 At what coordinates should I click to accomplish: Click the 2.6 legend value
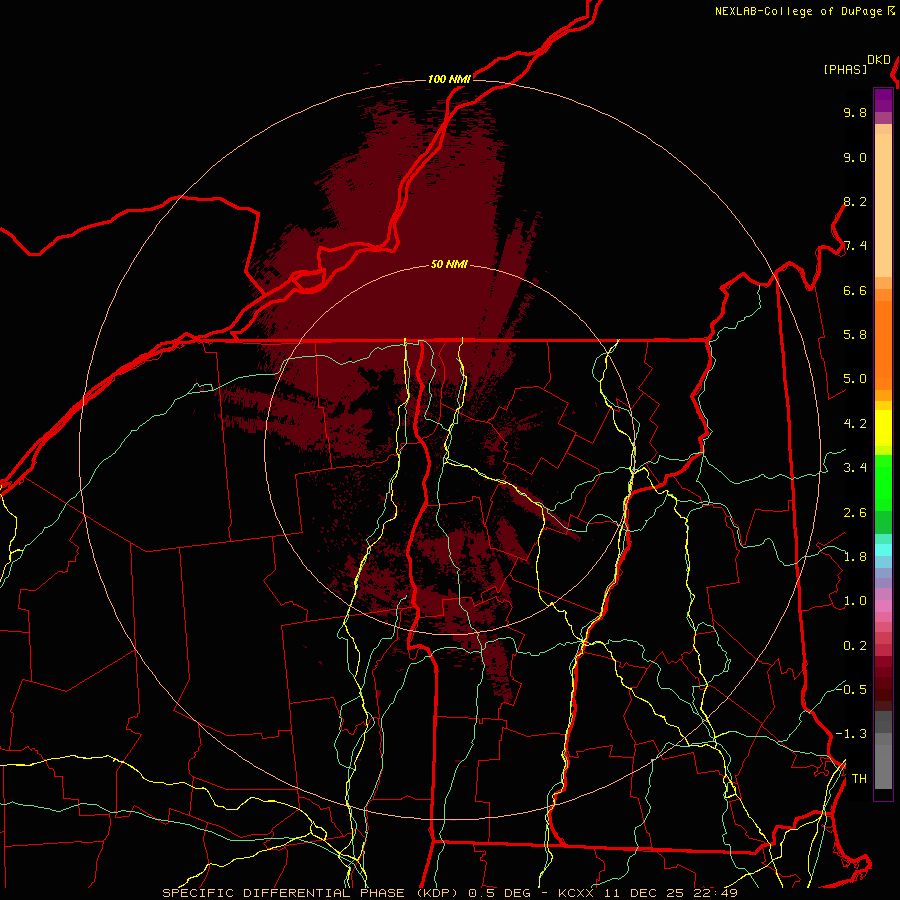pyautogui.click(x=855, y=513)
